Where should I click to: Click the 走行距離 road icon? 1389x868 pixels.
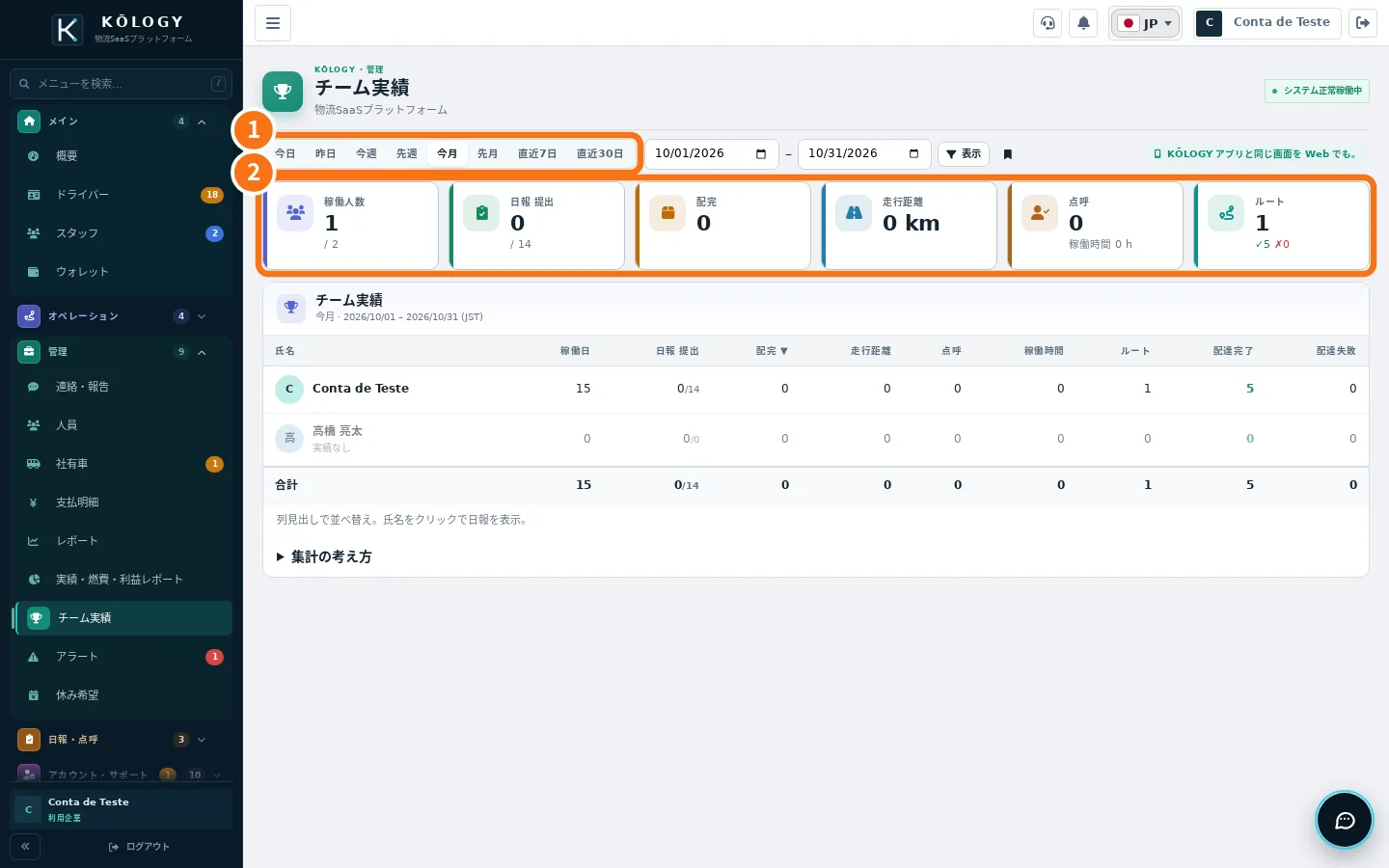[854, 213]
